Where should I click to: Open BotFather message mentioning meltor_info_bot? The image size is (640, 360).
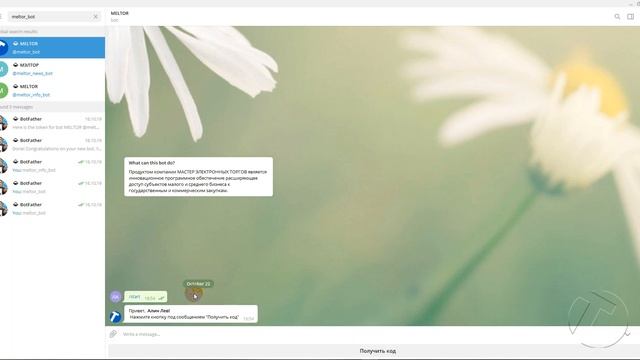point(52,166)
